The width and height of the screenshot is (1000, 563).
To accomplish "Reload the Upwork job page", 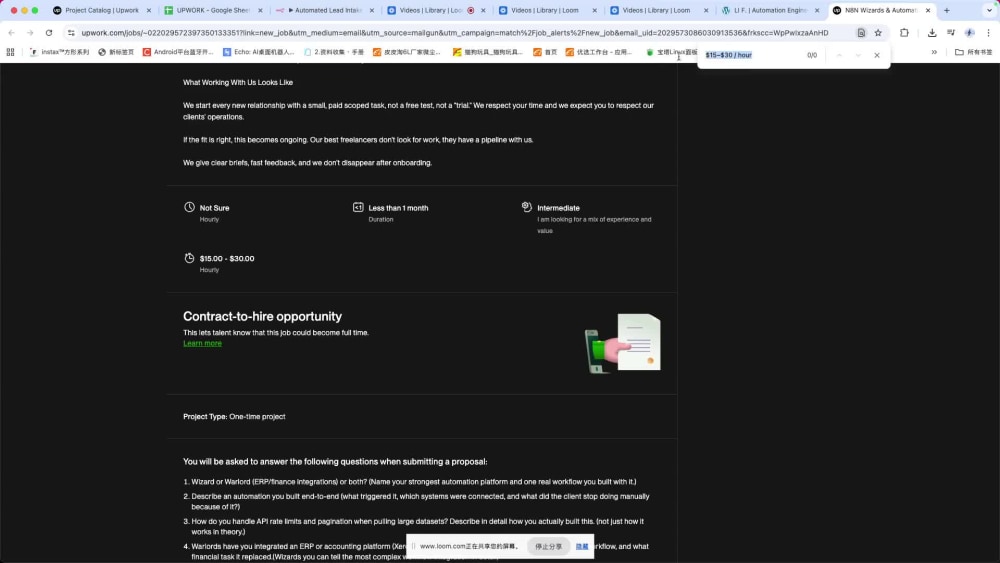I will pyautogui.click(x=49, y=33).
